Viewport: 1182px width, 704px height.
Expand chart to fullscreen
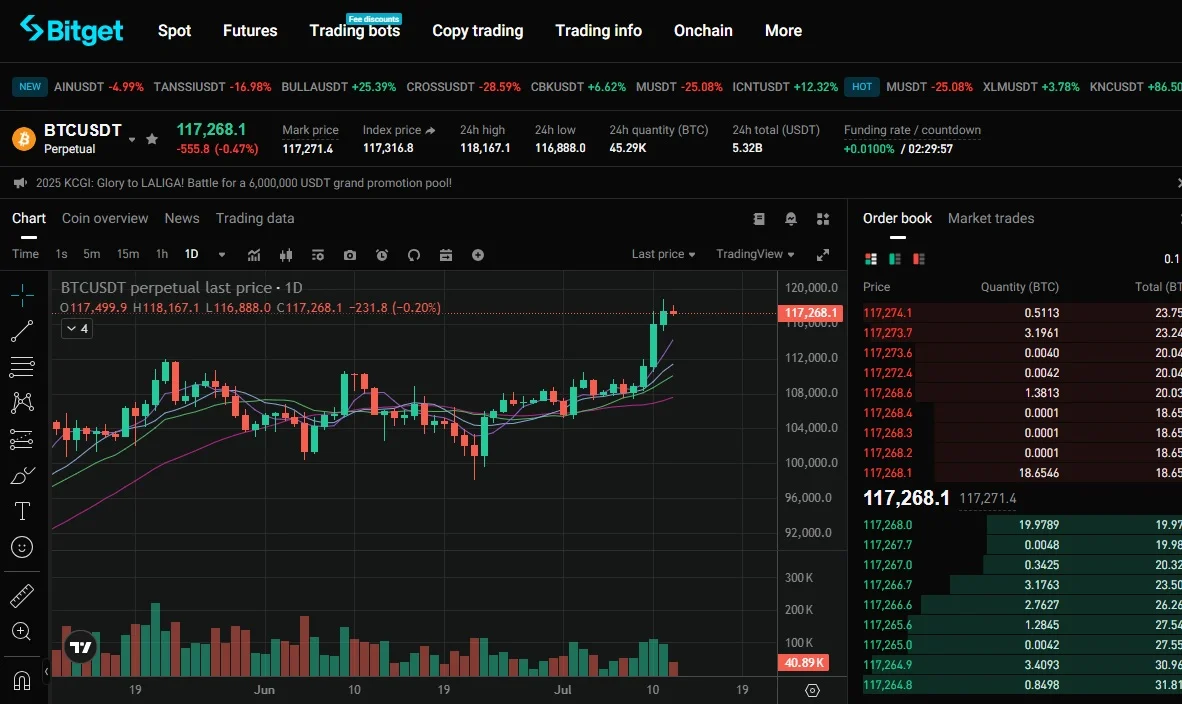point(823,256)
